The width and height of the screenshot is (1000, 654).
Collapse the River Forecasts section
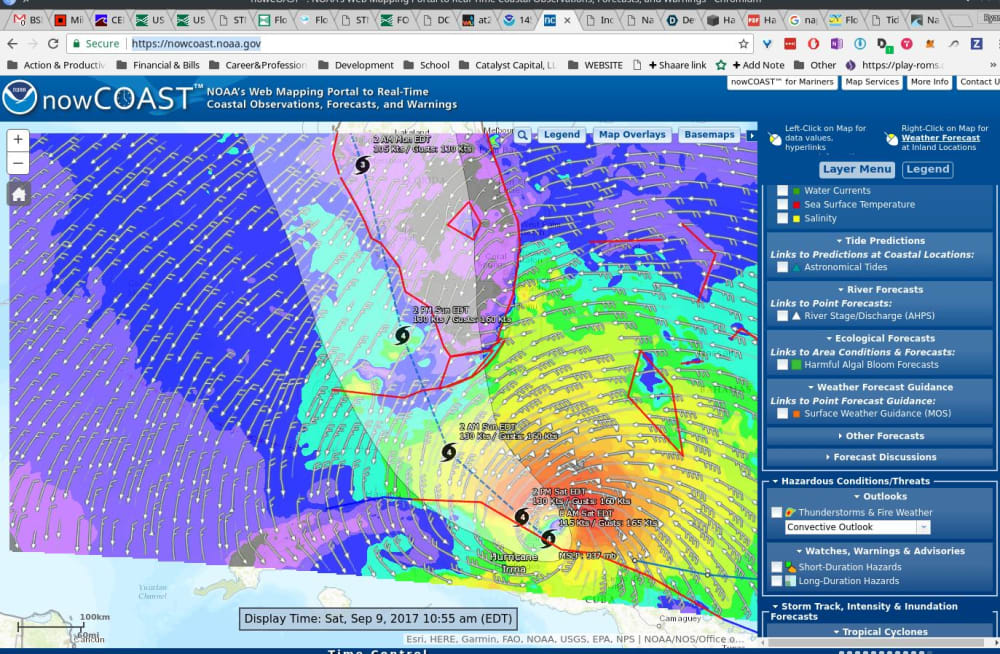coord(880,290)
